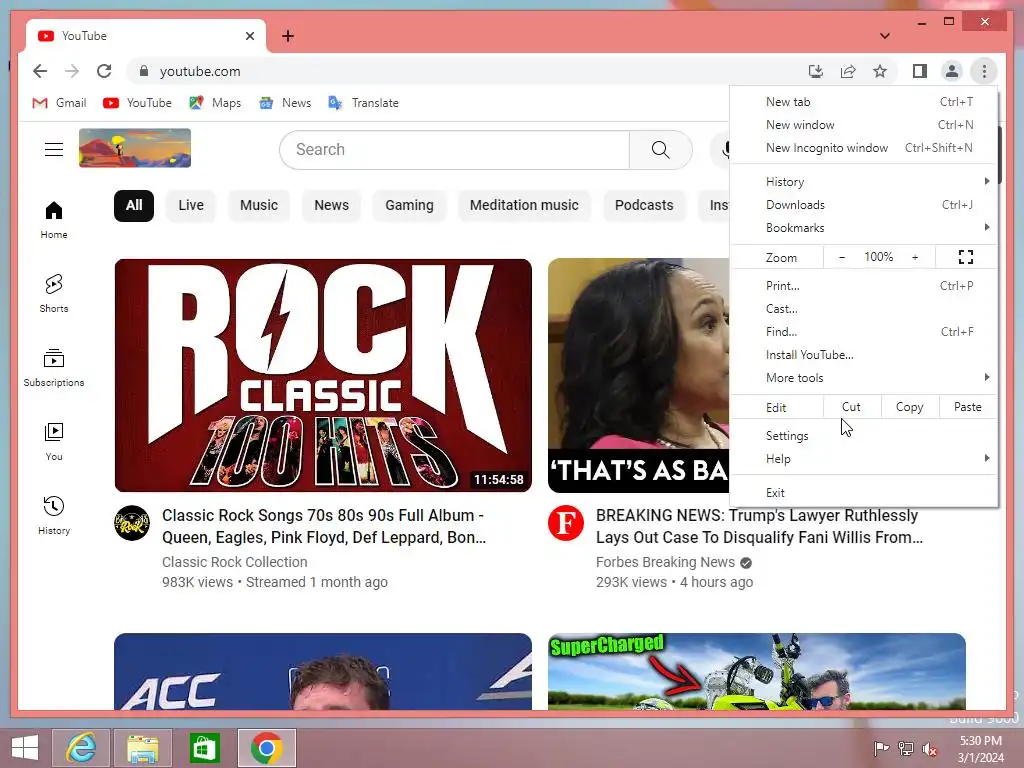The height and width of the screenshot is (768, 1024).
Task: Close the YouTube tab
Action: (249, 36)
